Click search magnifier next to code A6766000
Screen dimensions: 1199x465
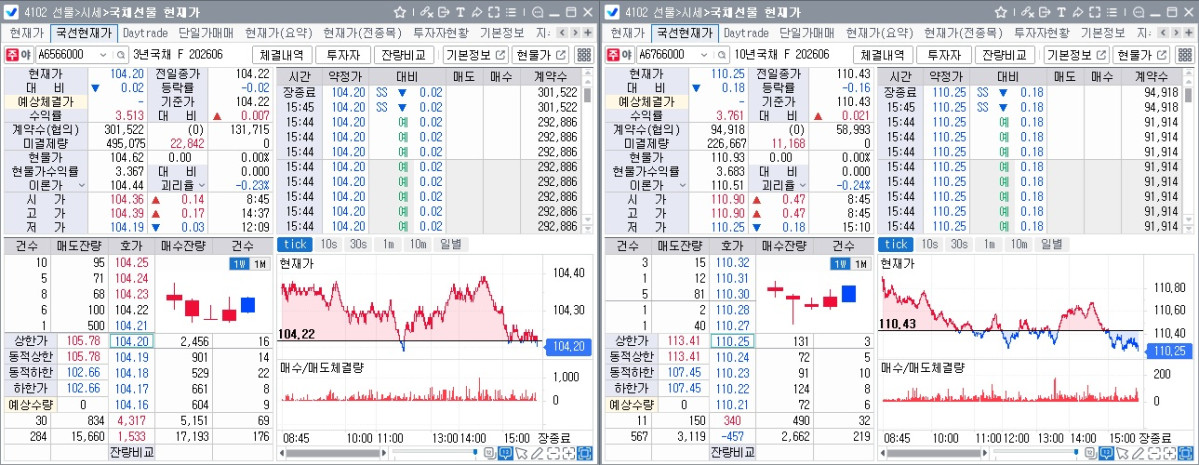tap(722, 55)
